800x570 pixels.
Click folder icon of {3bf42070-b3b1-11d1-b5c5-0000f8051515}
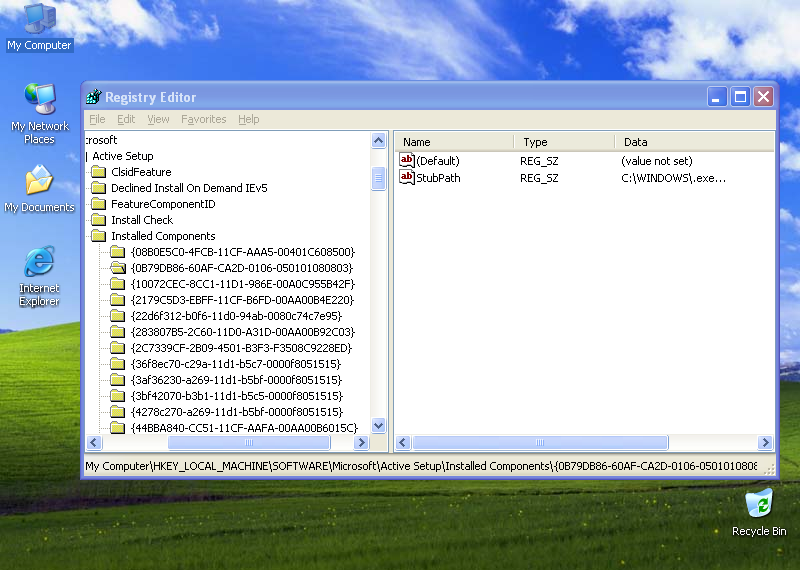(118, 396)
